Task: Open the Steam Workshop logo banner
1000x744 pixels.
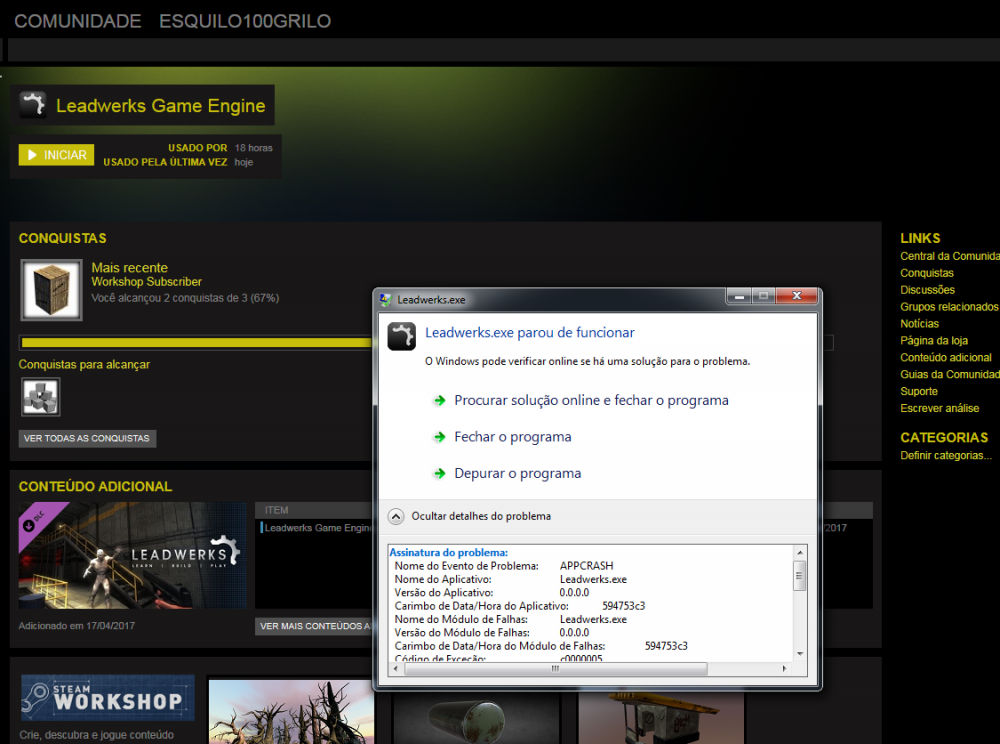Action: pyautogui.click(x=108, y=697)
